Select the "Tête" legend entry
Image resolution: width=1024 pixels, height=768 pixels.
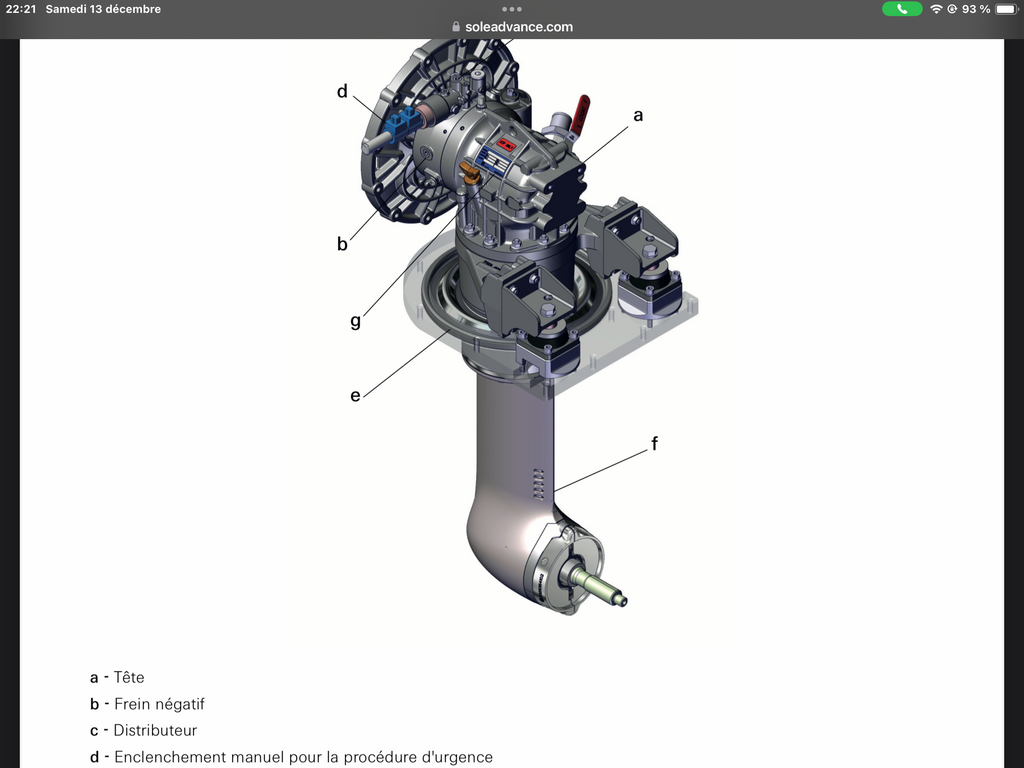coord(129,677)
